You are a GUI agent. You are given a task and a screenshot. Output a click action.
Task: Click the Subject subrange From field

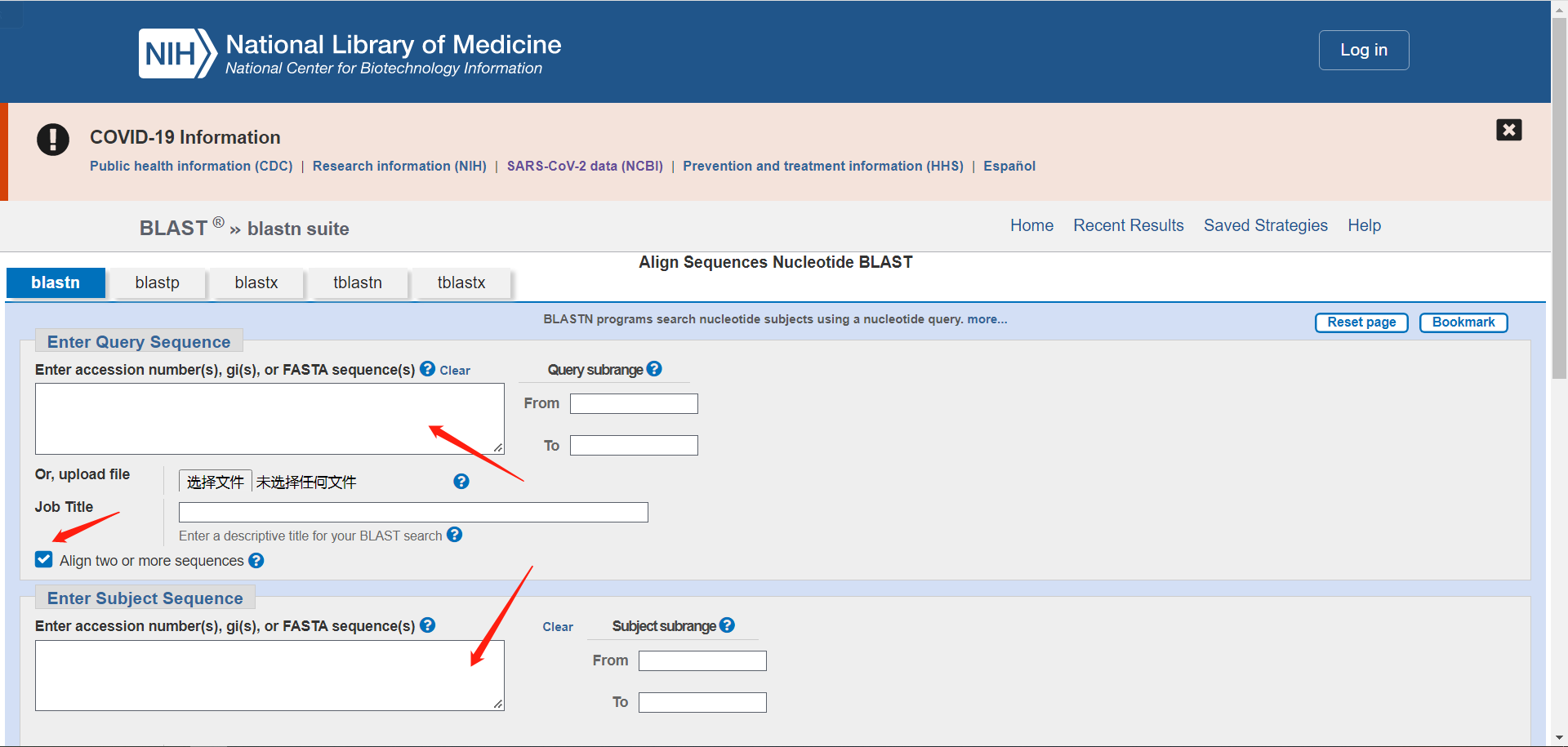pyautogui.click(x=702, y=660)
